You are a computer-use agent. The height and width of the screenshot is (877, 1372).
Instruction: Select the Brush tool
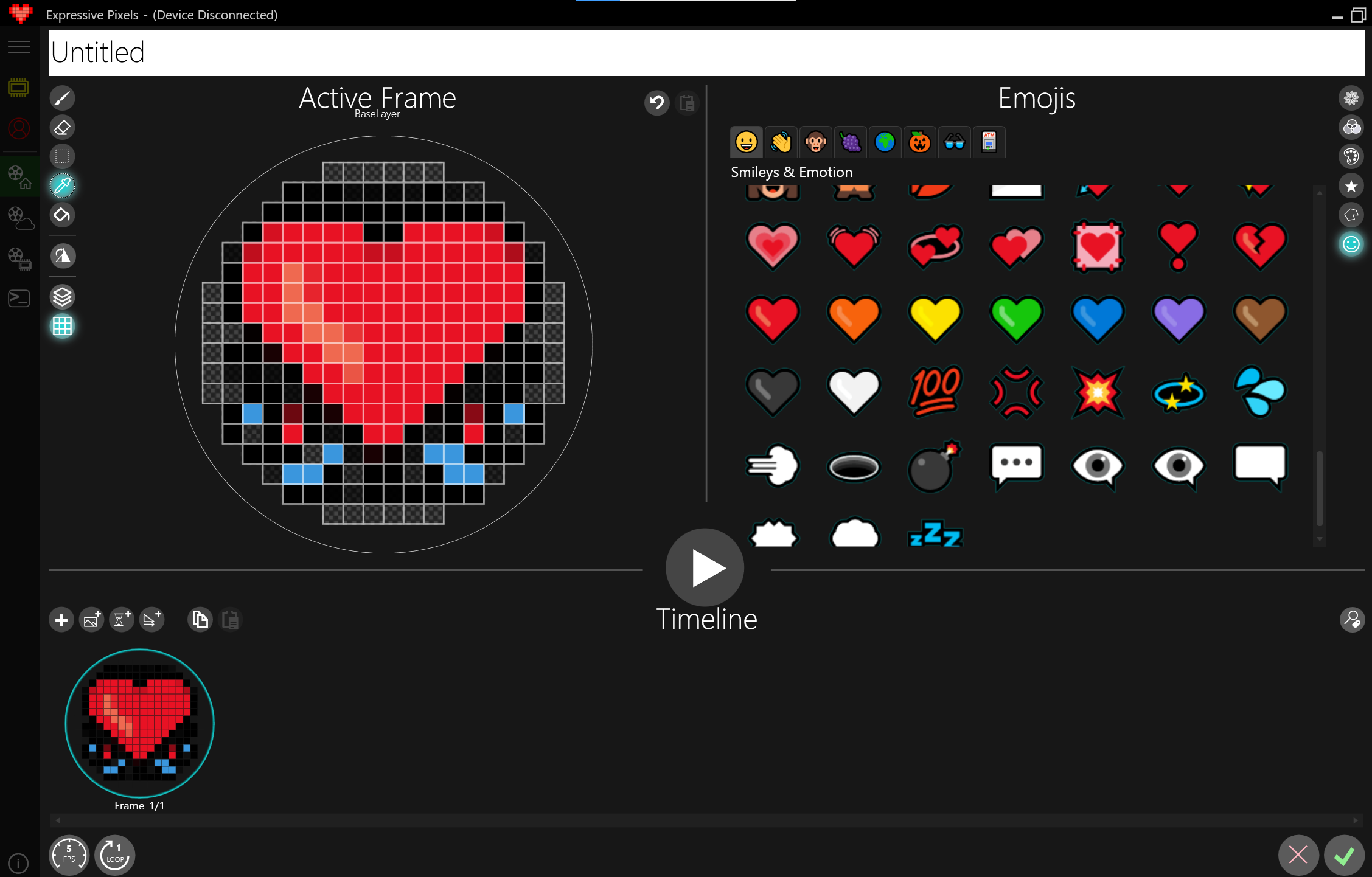click(62, 97)
